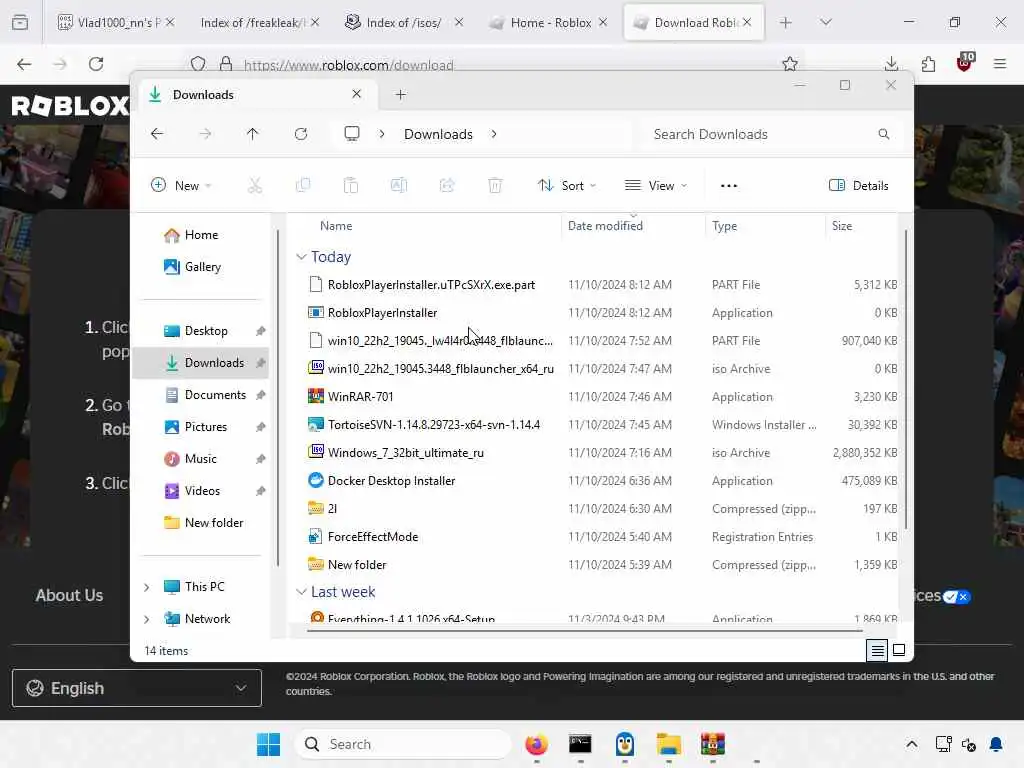Expand Network in navigation pane
Viewport: 1024px width, 768px height.
[147, 619]
